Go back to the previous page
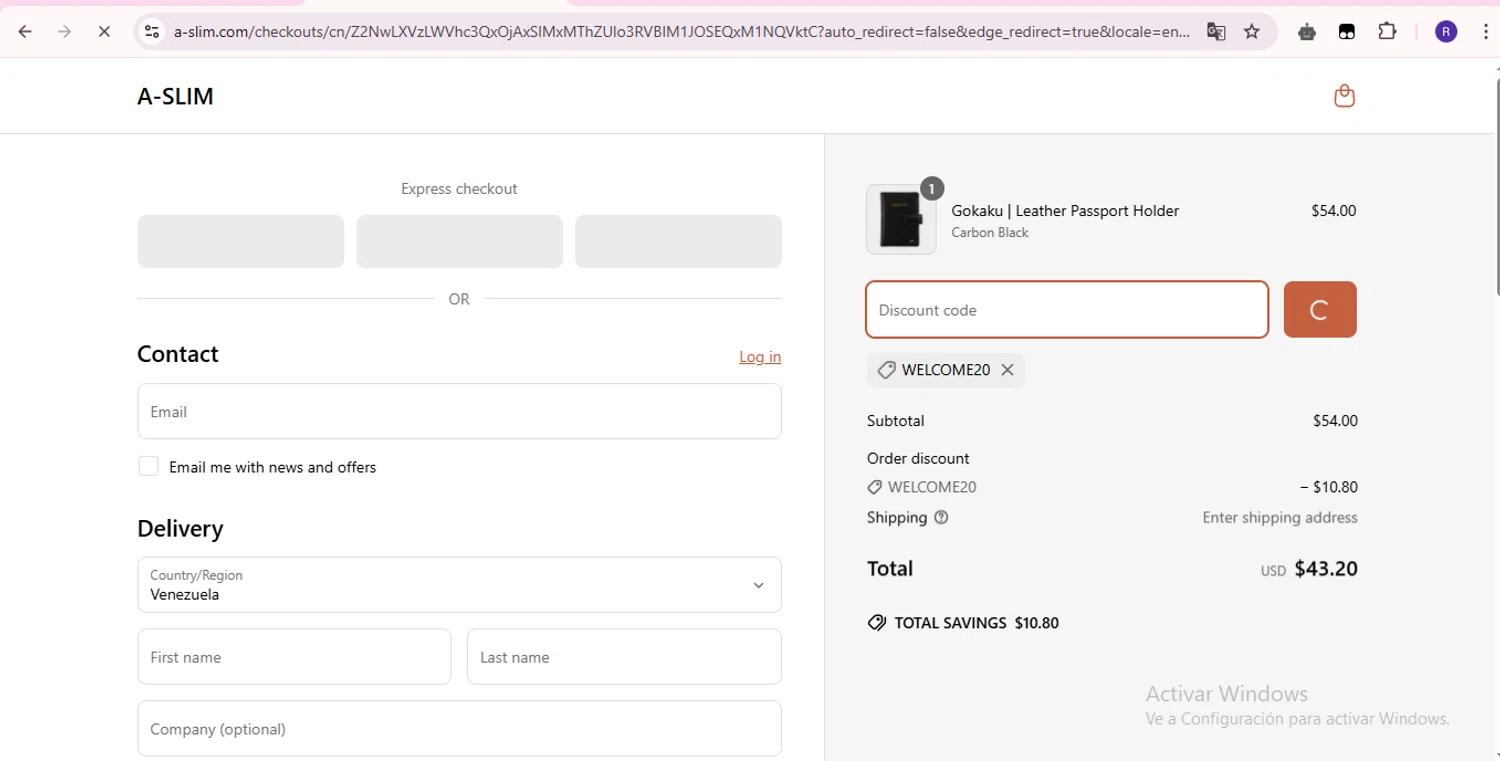1500x761 pixels. [x=25, y=32]
